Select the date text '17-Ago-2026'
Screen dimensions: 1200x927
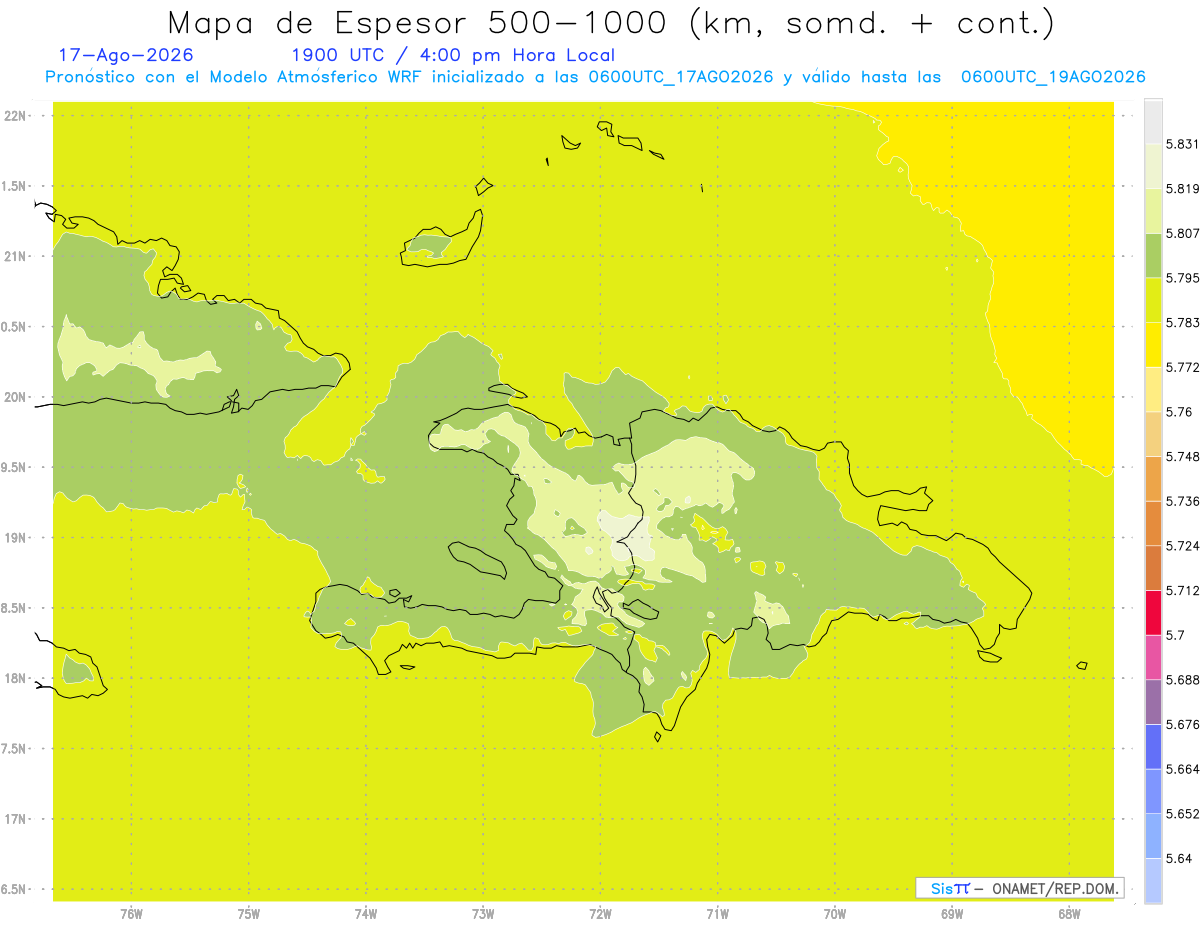click(126, 56)
